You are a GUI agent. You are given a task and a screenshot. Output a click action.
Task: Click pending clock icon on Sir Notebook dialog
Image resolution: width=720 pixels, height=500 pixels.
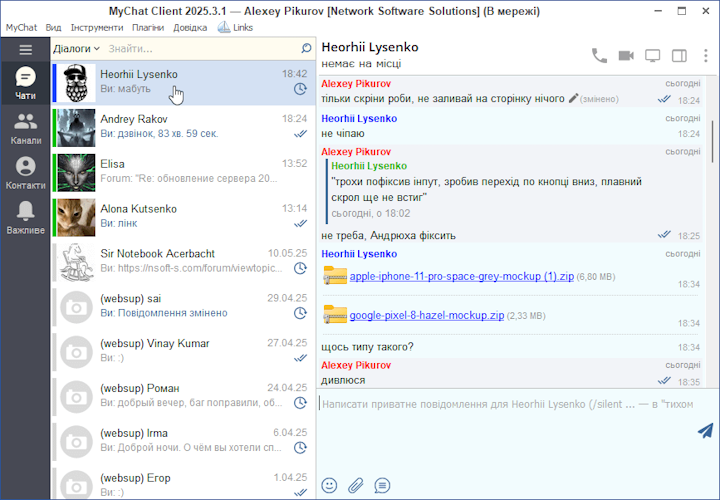[x=300, y=268]
